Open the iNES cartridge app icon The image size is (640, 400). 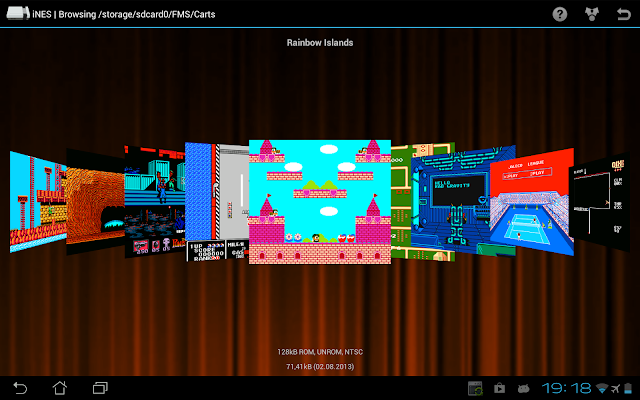(18, 13)
